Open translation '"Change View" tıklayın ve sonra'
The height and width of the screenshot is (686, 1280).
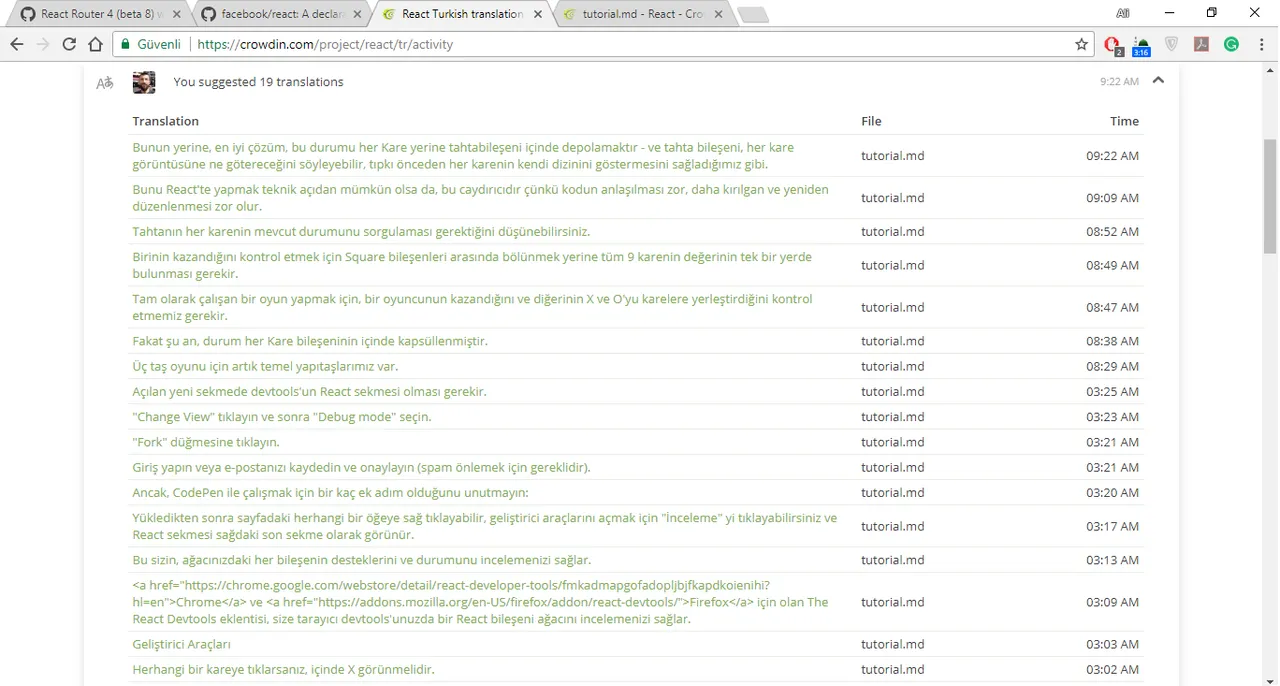pyautogui.click(x=282, y=417)
